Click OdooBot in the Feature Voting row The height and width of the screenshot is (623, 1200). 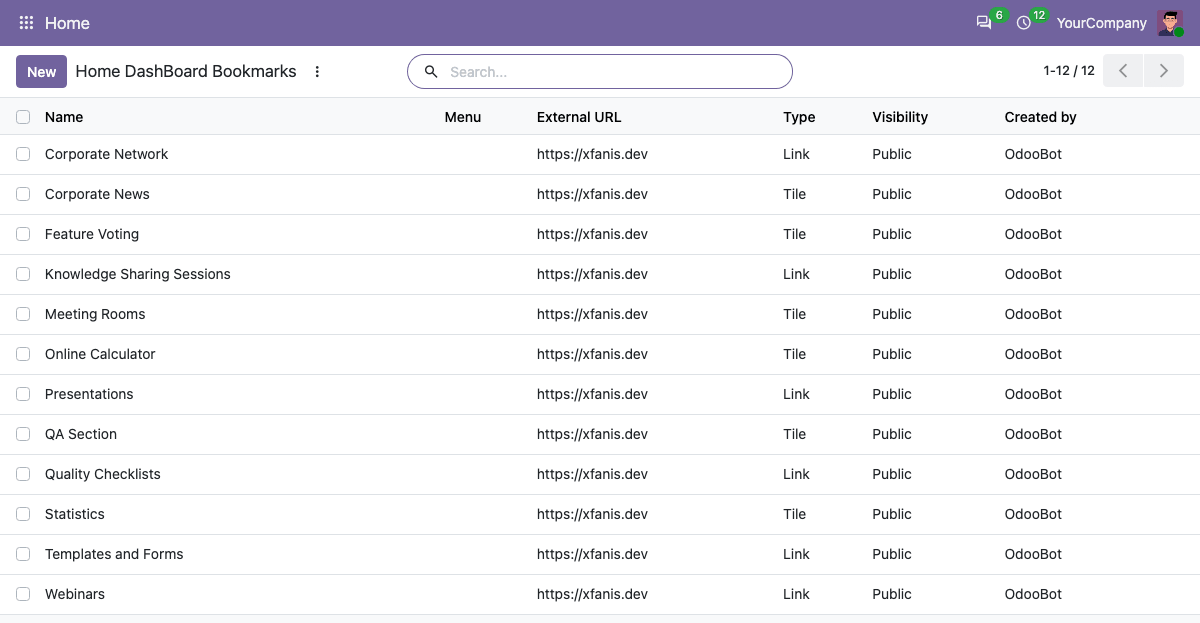[x=1033, y=234]
